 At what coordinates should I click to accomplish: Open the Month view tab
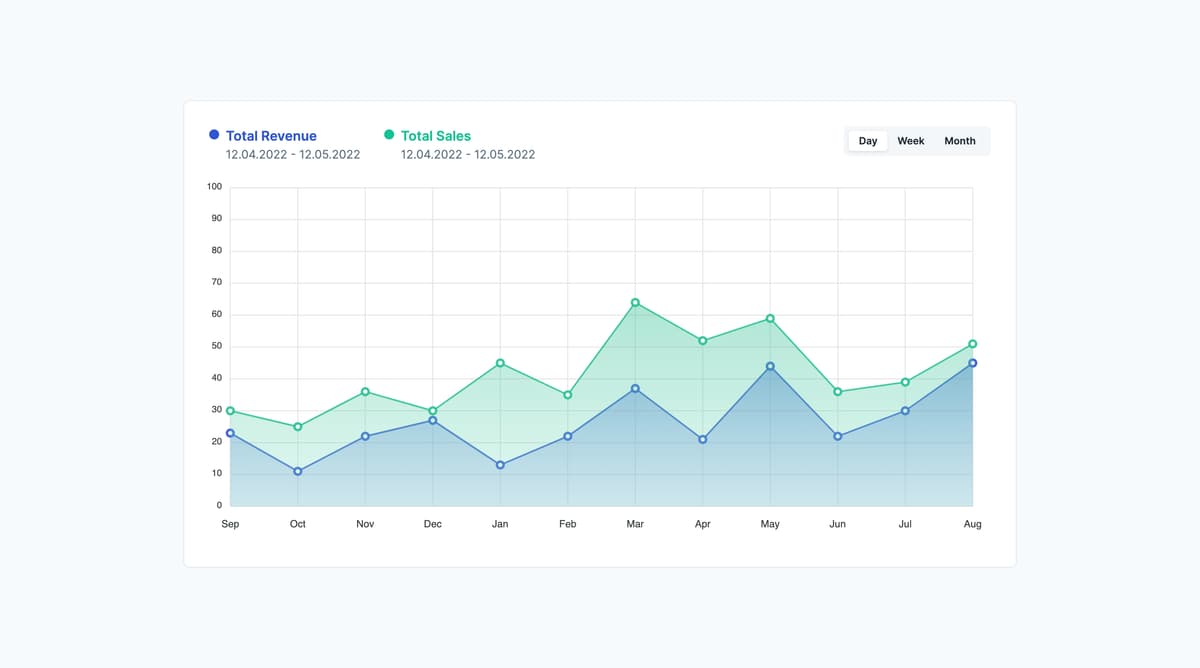(x=959, y=141)
